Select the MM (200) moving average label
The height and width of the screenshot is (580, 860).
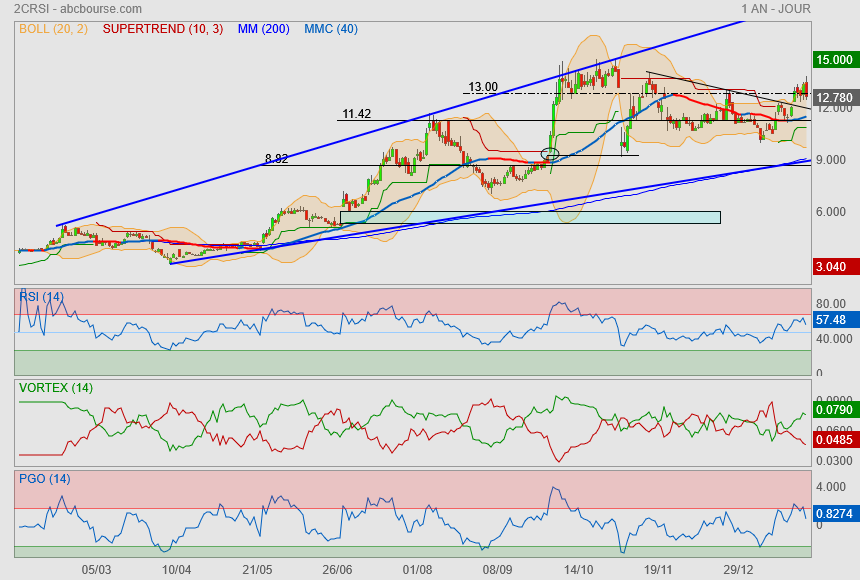(263, 29)
